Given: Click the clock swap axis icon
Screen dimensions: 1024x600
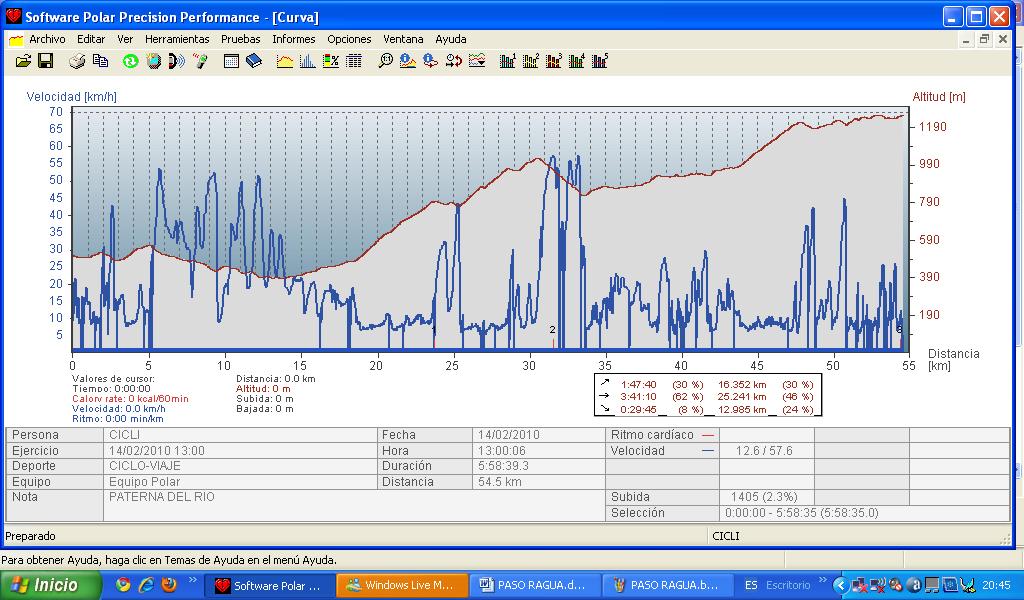Looking at the screenshot, I should [454, 61].
